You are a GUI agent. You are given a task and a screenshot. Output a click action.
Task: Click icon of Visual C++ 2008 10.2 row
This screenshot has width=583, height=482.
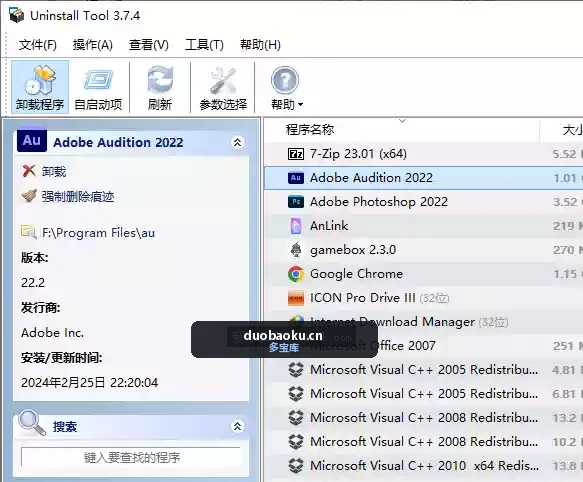(296, 442)
